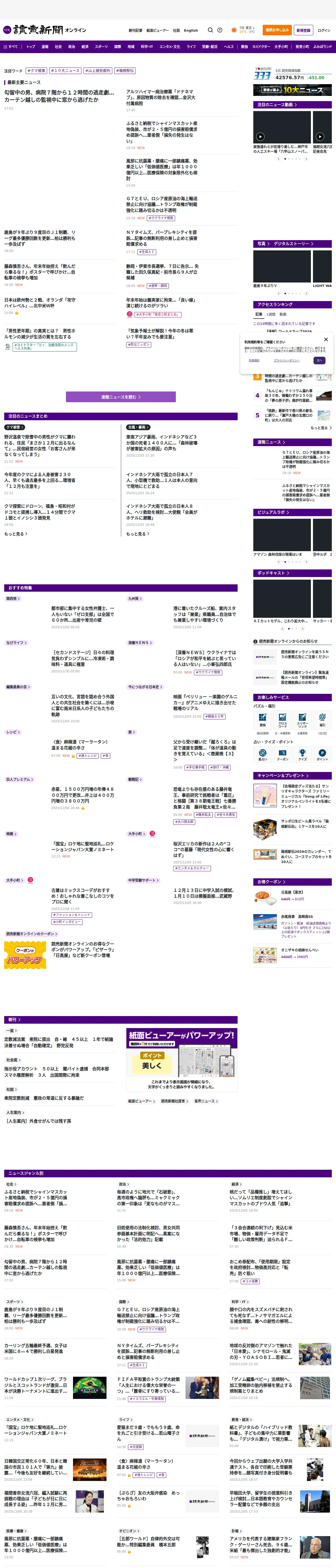Switch ranking to 動画 tab

283,315
